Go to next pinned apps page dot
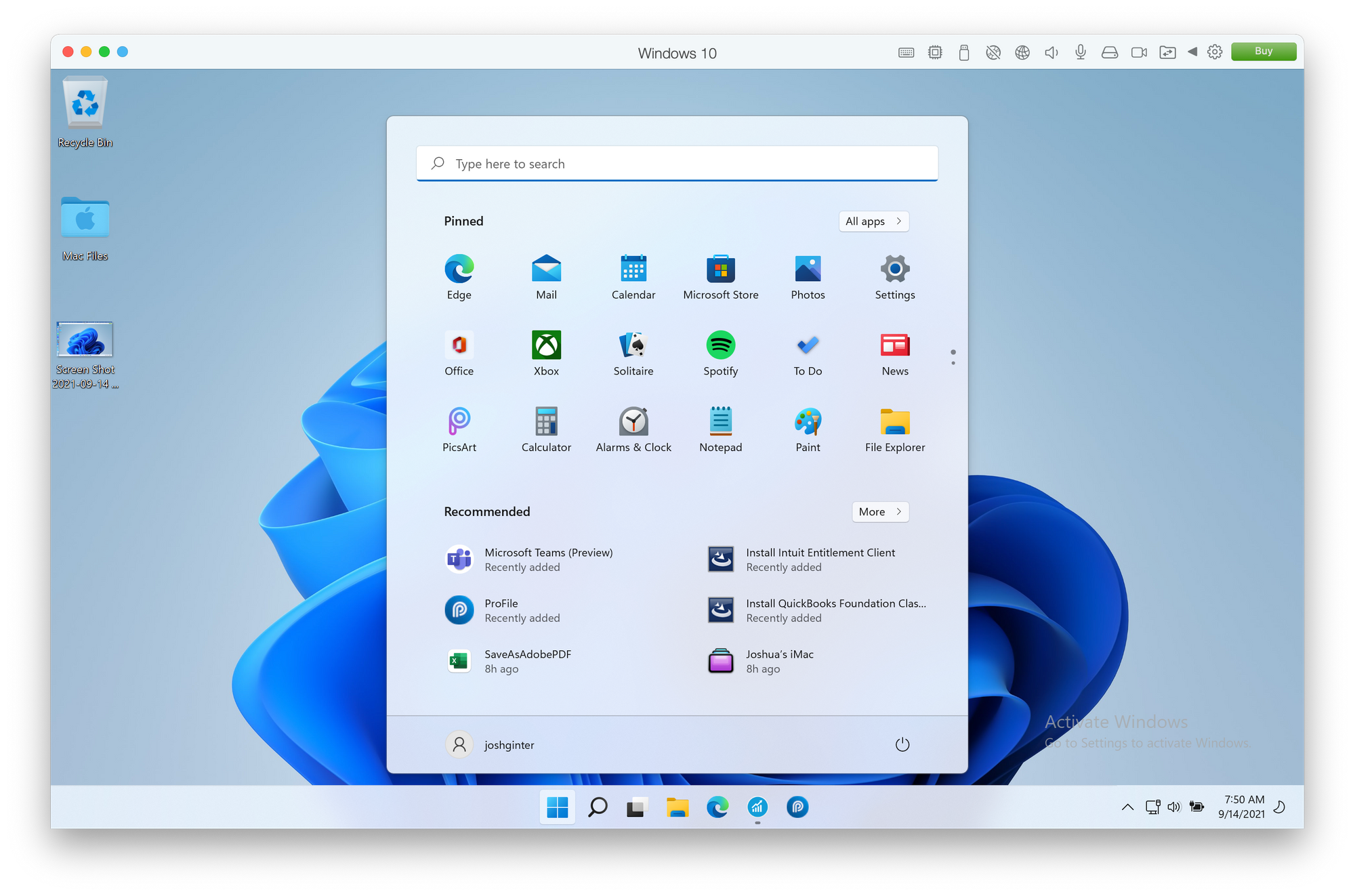This screenshot has width=1355, height=896. tap(953, 363)
